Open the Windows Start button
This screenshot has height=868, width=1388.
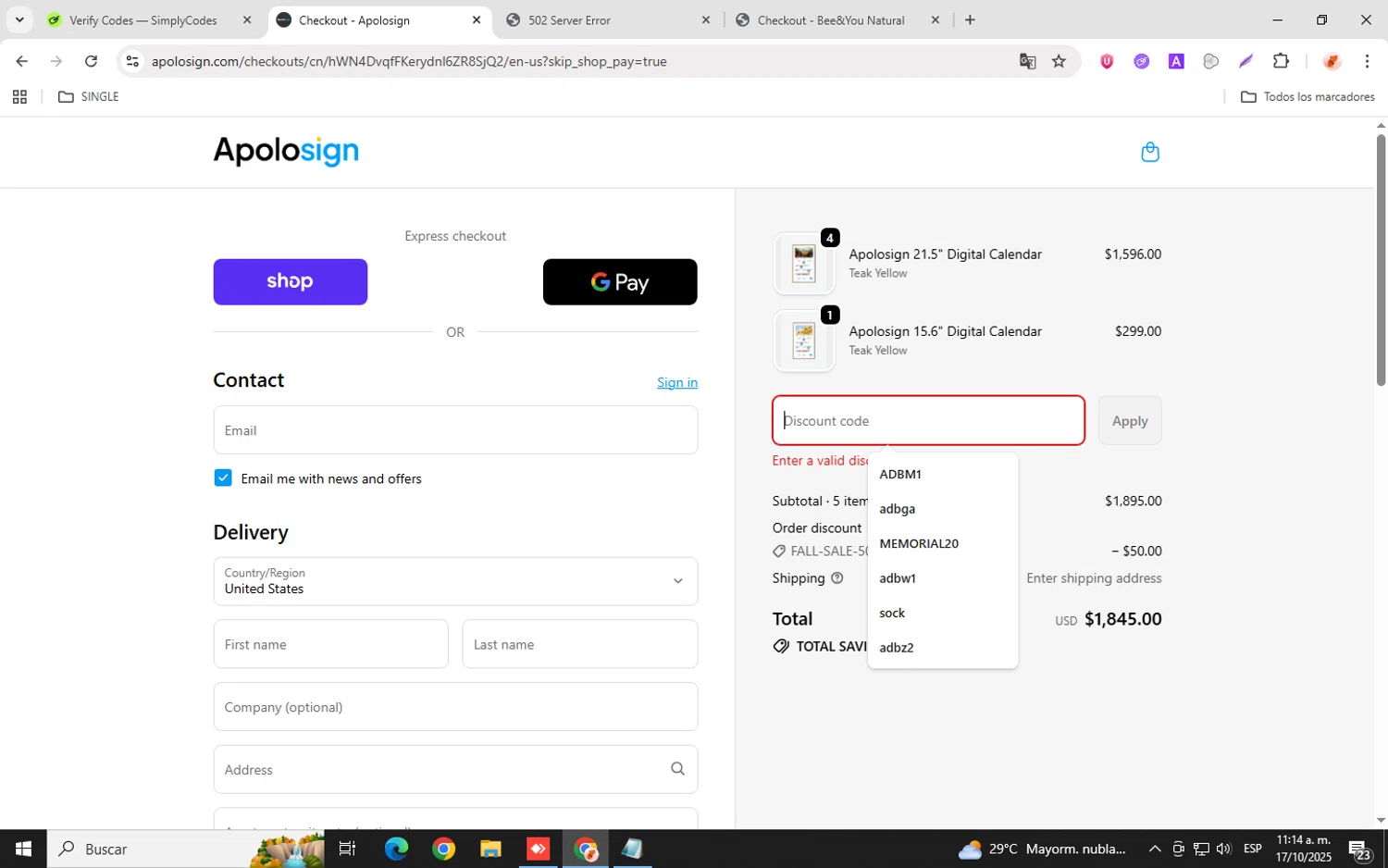[x=23, y=849]
